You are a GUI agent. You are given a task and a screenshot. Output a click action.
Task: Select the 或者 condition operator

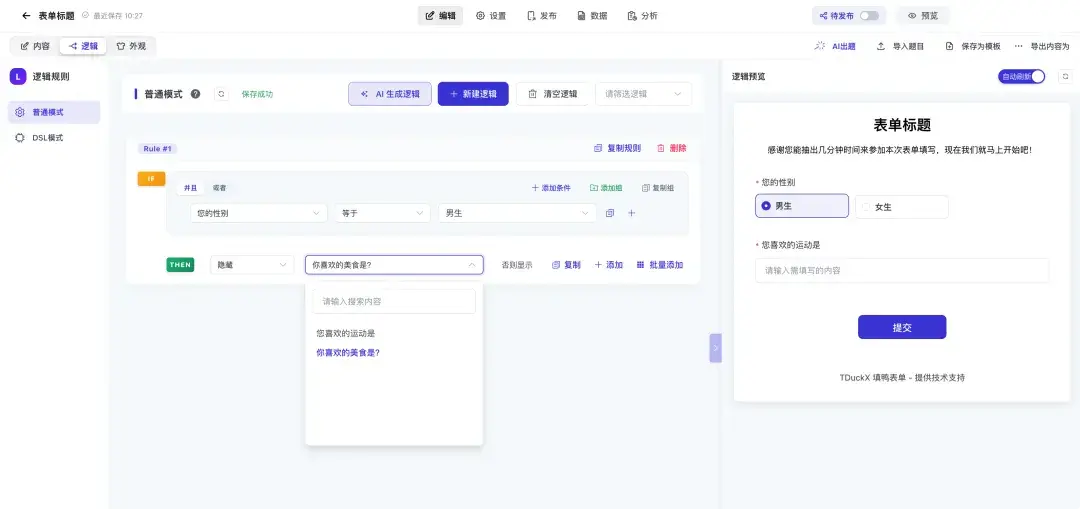pos(219,188)
